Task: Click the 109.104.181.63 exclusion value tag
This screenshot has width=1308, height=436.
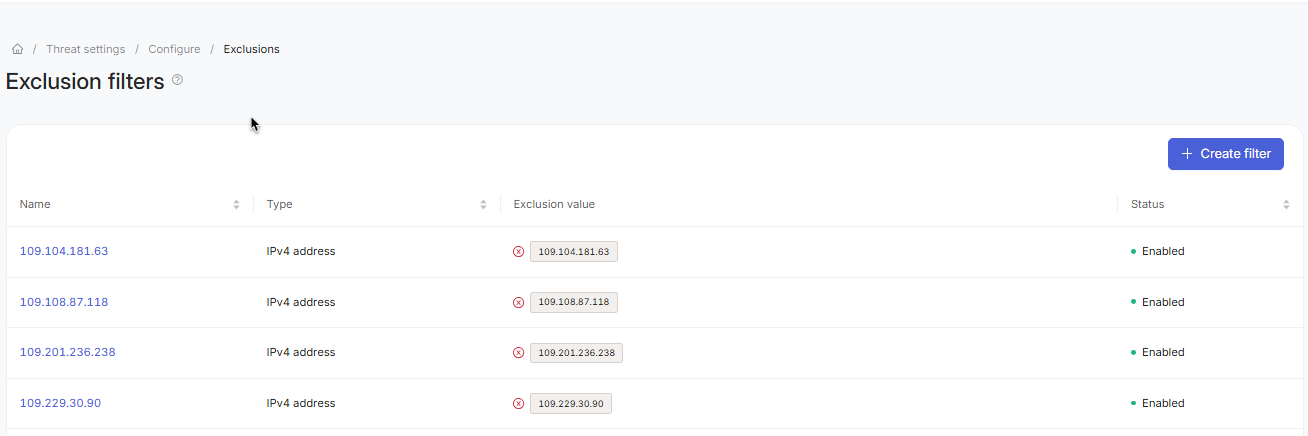Action: (573, 252)
